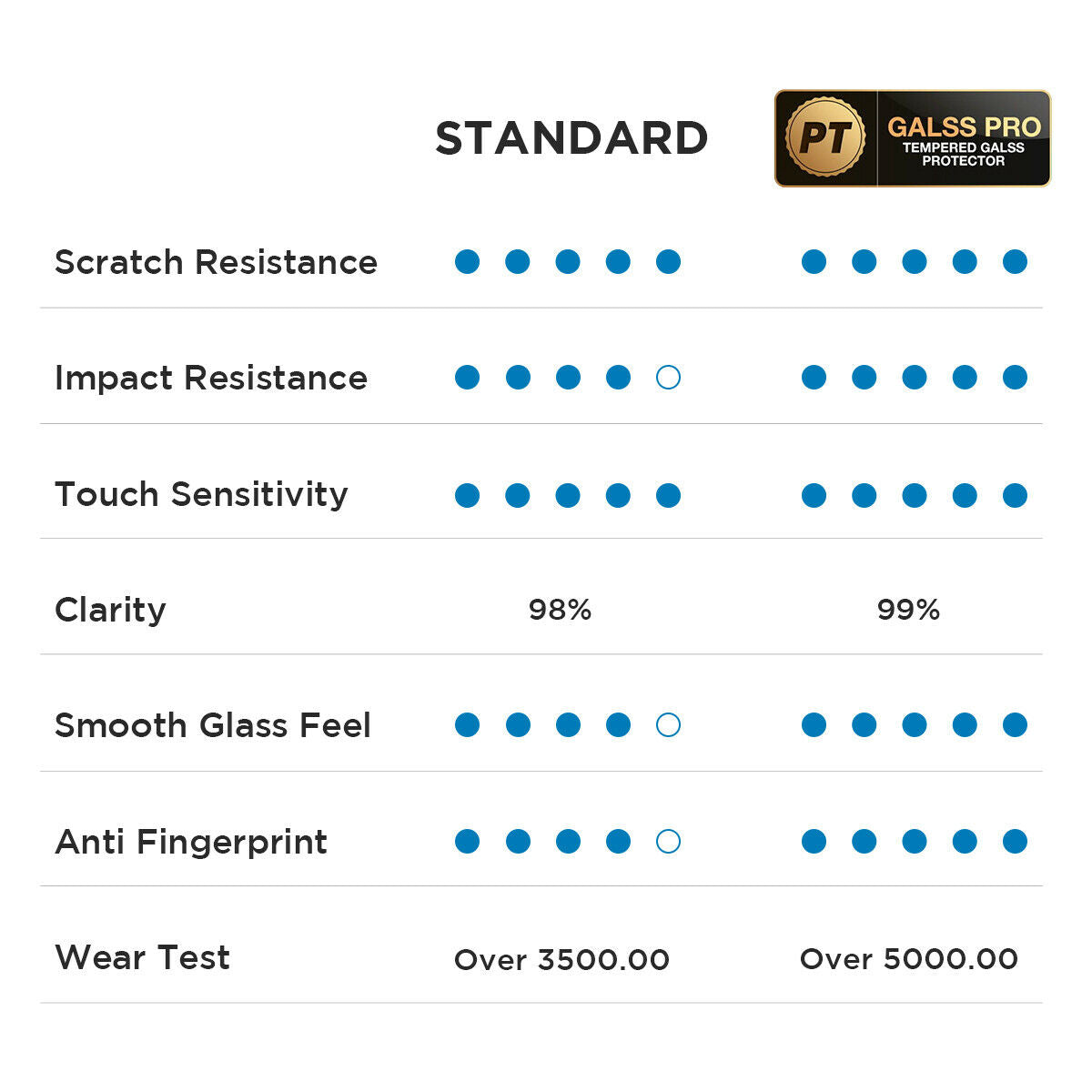Viewport: 1092px width, 1092px height.
Task: Click first Standard dot for Scratch Resistance
Action: [x=467, y=262]
